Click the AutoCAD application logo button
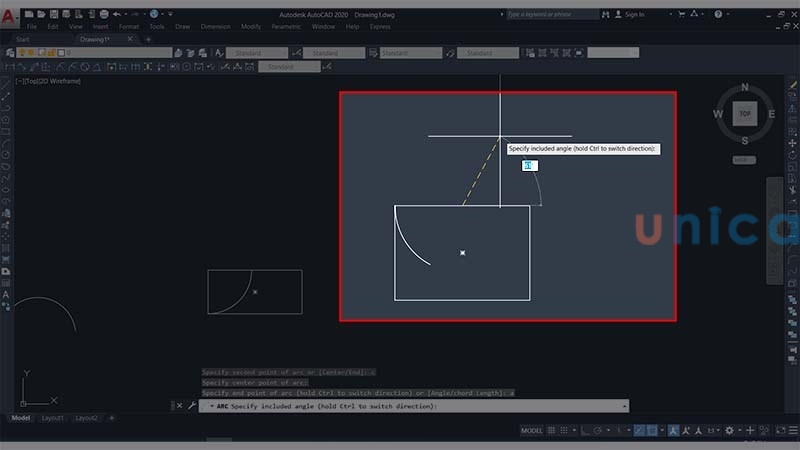800x450 pixels. 9,16
